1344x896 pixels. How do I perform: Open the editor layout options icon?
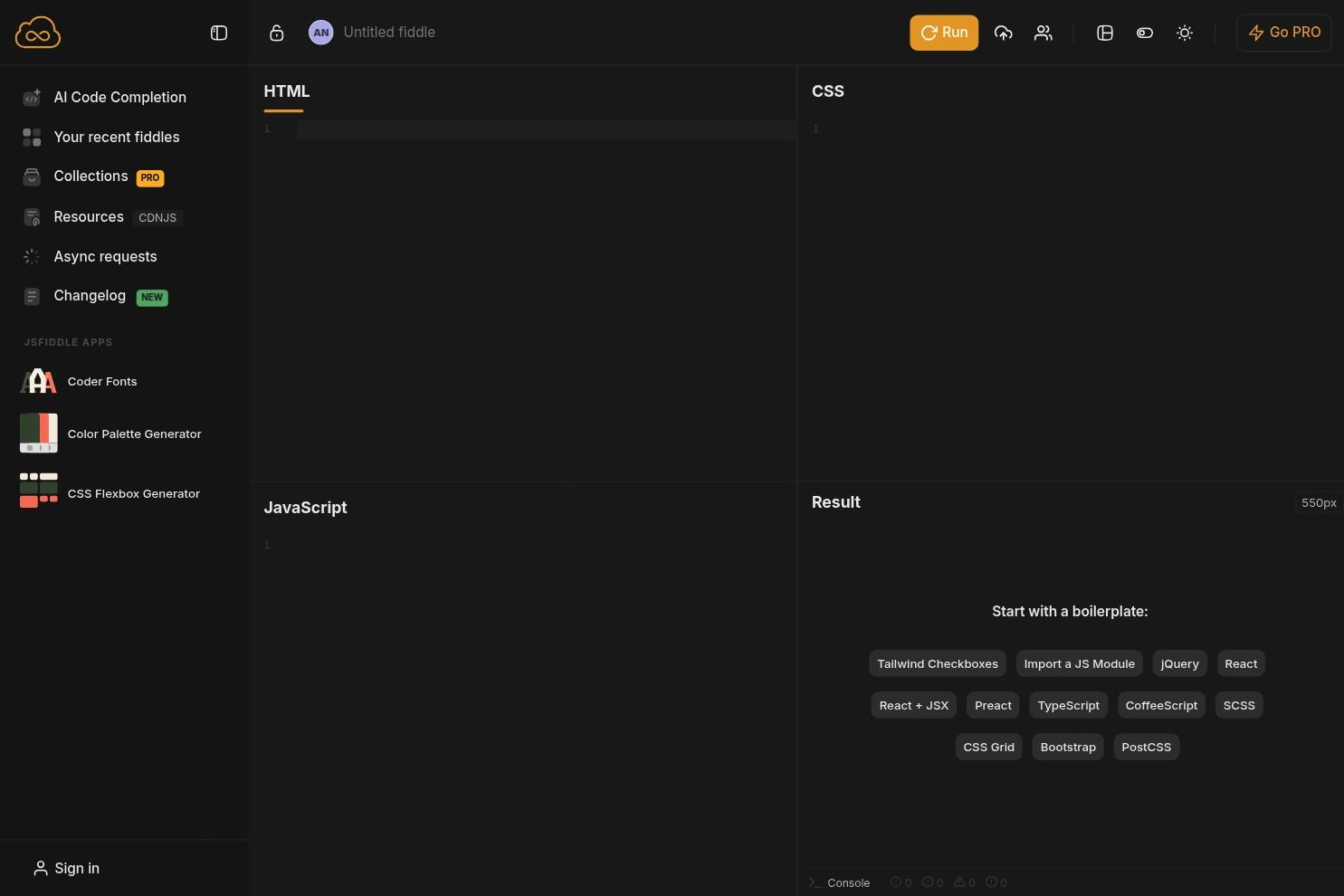[x=1105, y=33]
